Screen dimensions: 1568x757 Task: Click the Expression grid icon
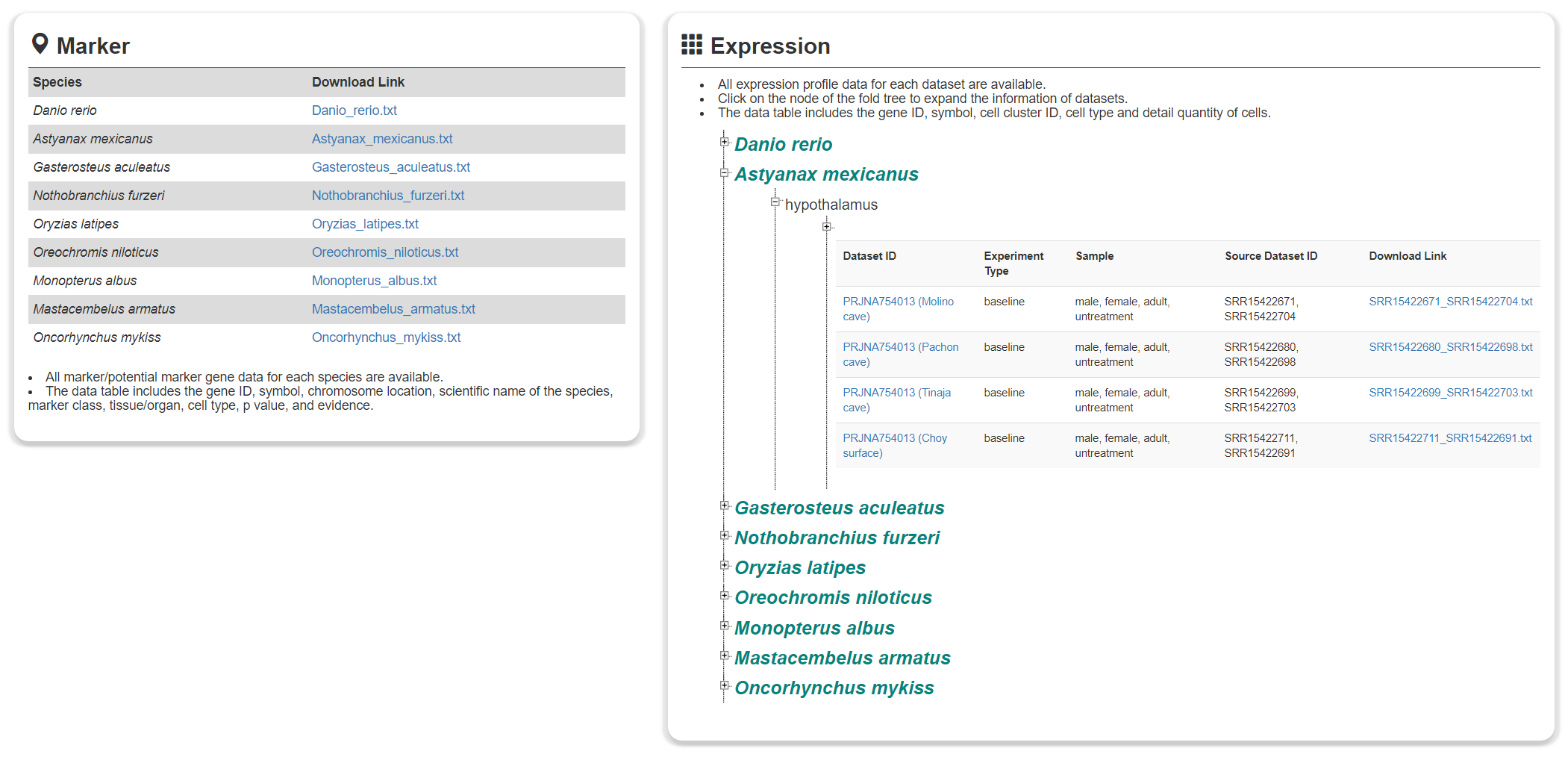tap(691, 45)
